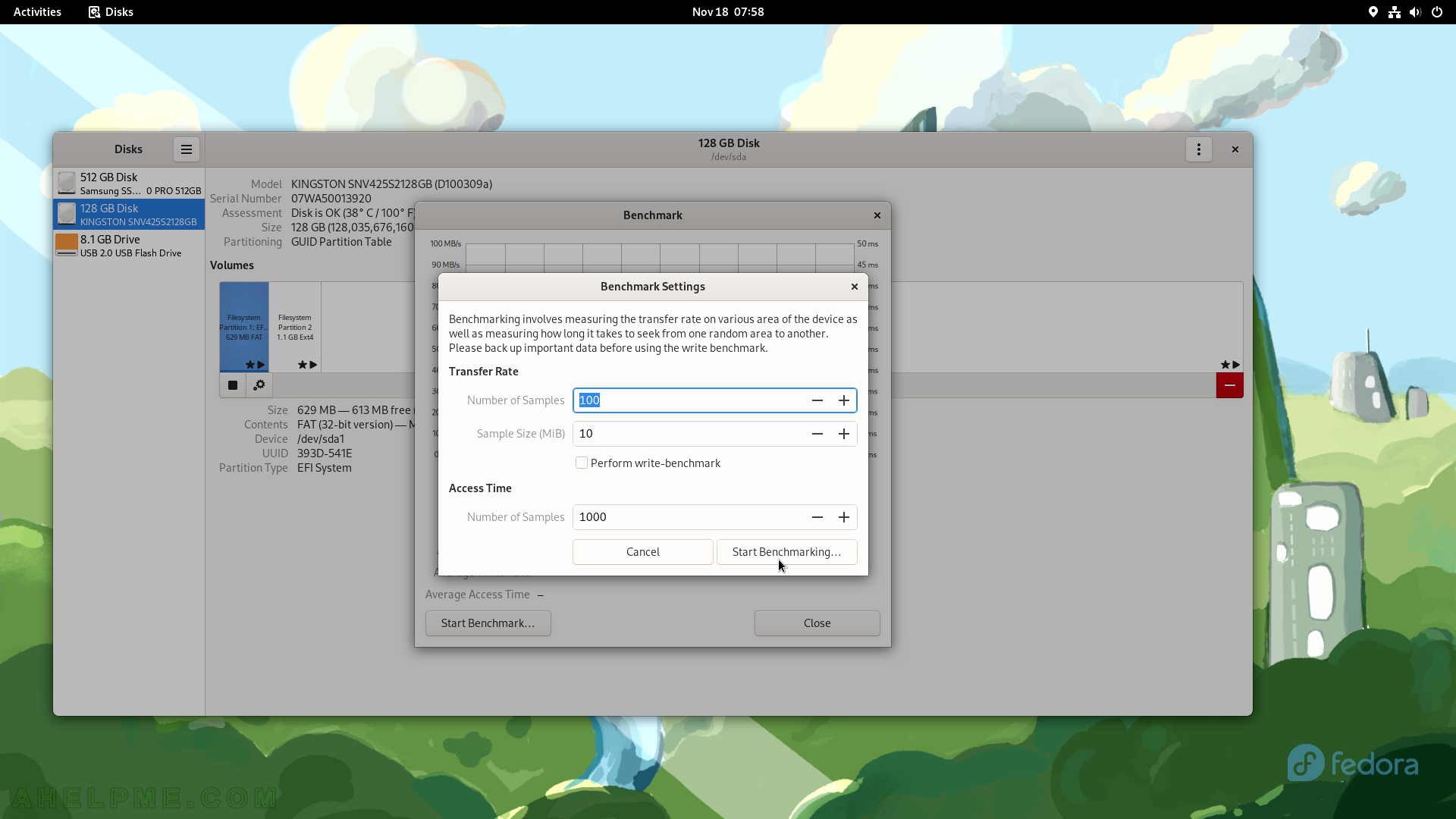1456x819 pixels.
Task: Click the 512 GB Disk drive icon
Action: (67, 184)
